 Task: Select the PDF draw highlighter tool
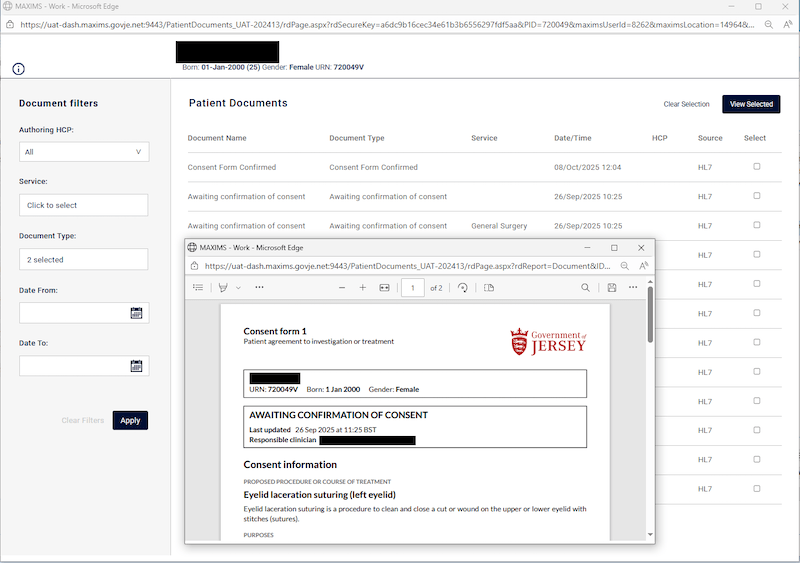pos(223,287)
